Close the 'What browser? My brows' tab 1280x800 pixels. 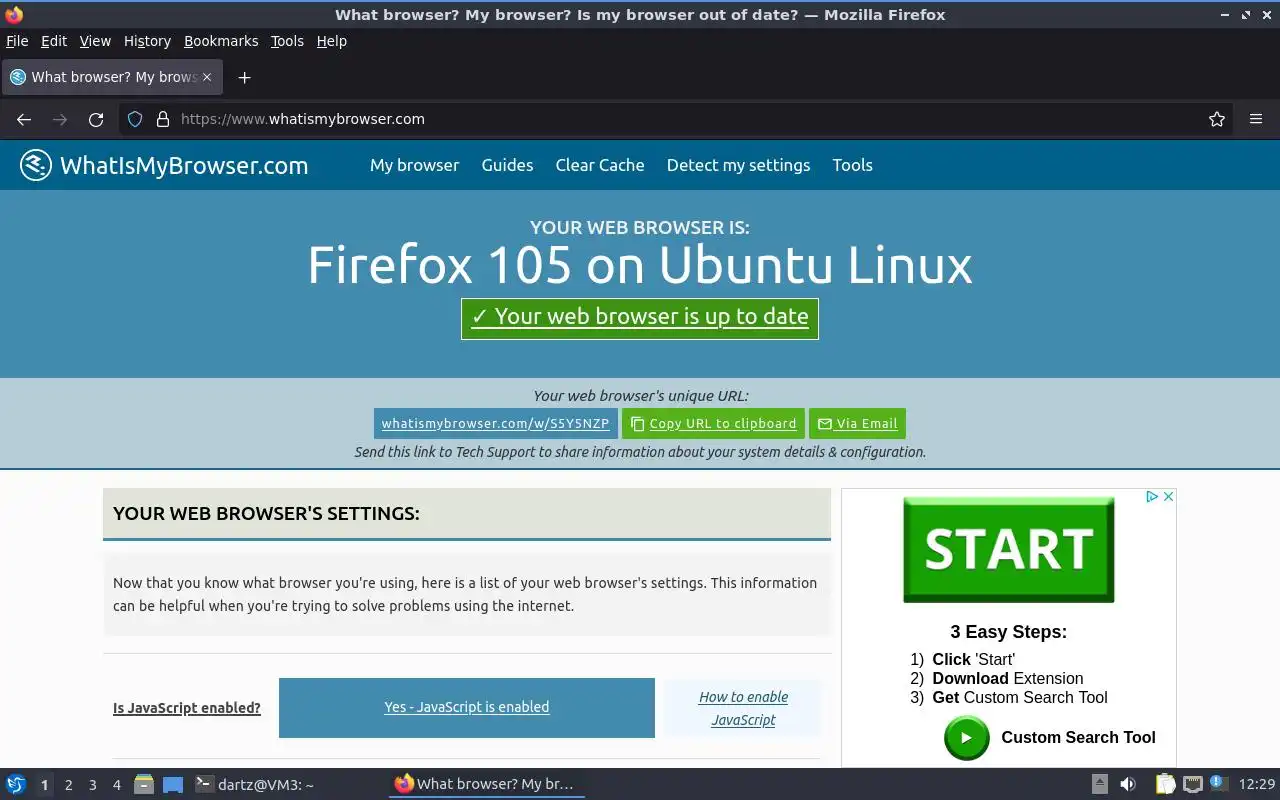(207, 77)
